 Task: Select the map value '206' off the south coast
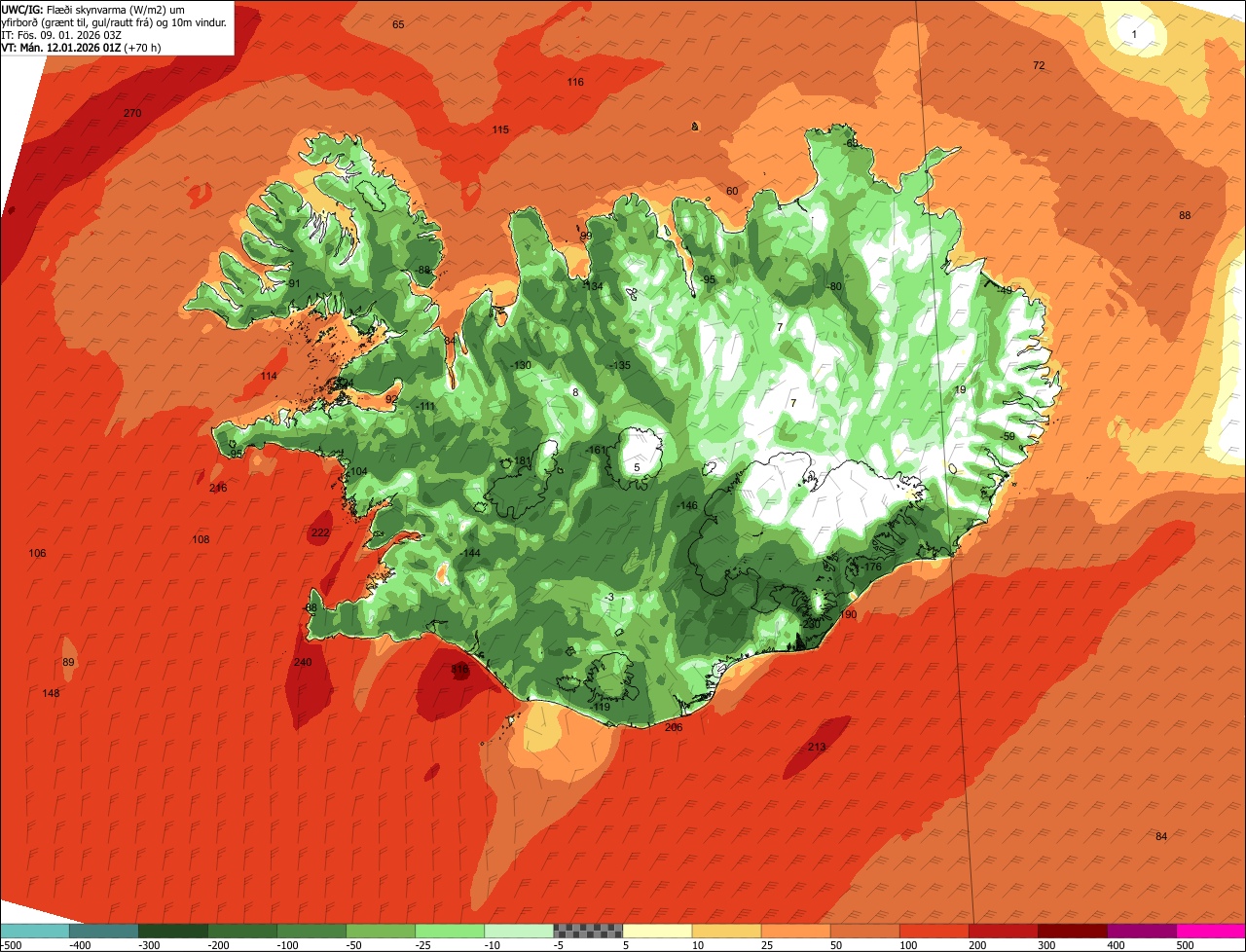(x=674, y=727)
